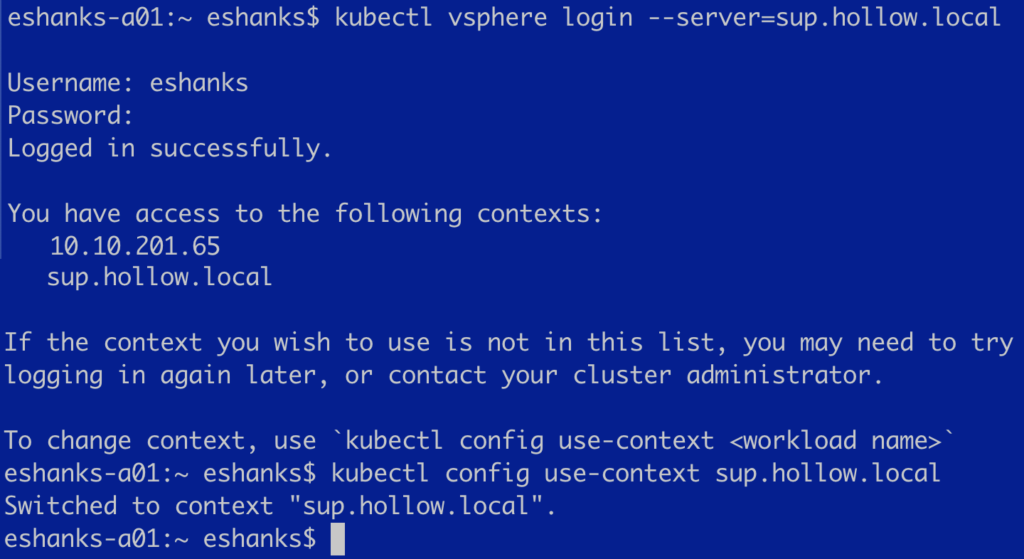The width and height of the screenshot is (1024, 559).
Task: Click the last empty "eshanks-a01:~ eshanks$" prompt
Action: (x=160, y=539)
